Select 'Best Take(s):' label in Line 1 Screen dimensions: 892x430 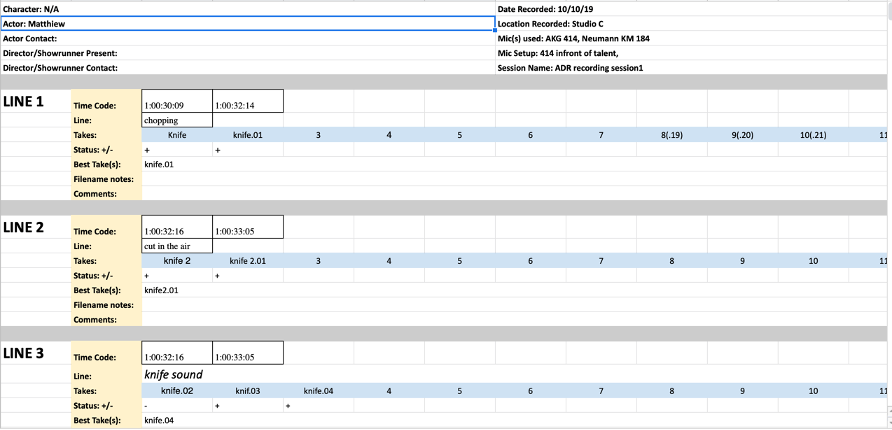click(x=106, y=164)
